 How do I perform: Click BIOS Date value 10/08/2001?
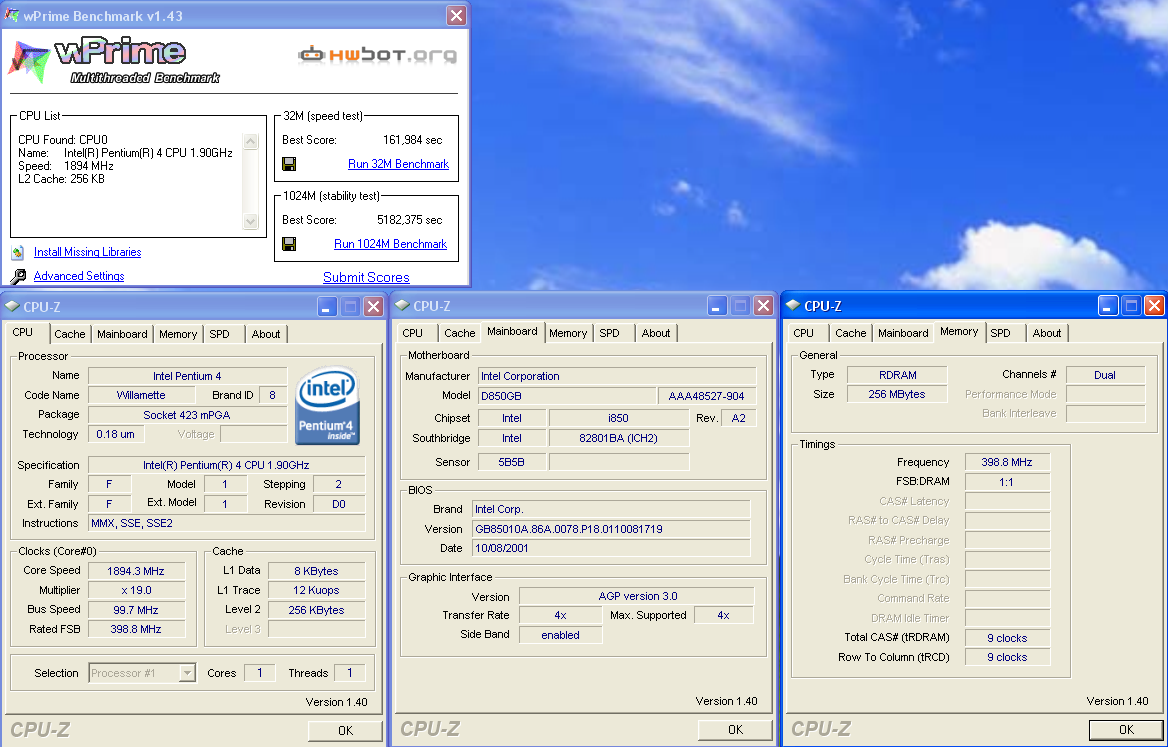coord(611,549)
